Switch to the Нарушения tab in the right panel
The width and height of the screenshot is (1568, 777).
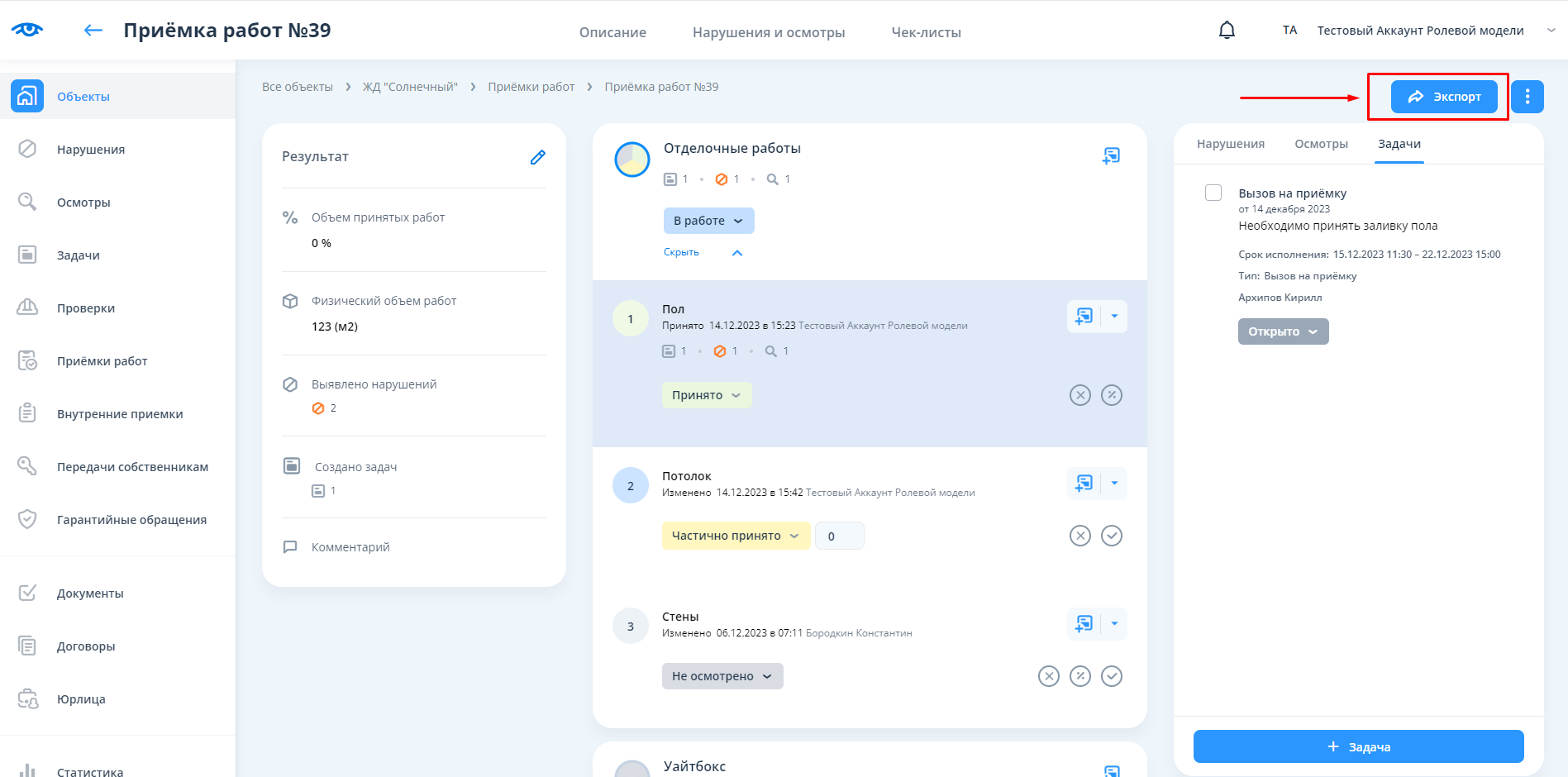(1230, 144)
